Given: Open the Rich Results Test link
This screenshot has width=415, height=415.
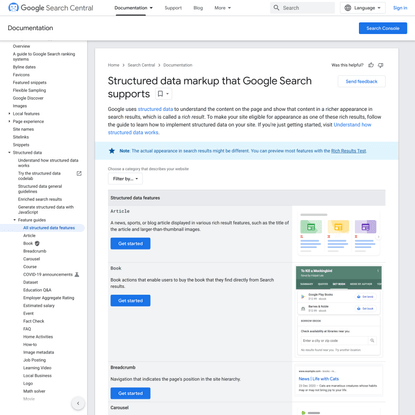Looking at the screenshot, I should click(x=348, y=151).
